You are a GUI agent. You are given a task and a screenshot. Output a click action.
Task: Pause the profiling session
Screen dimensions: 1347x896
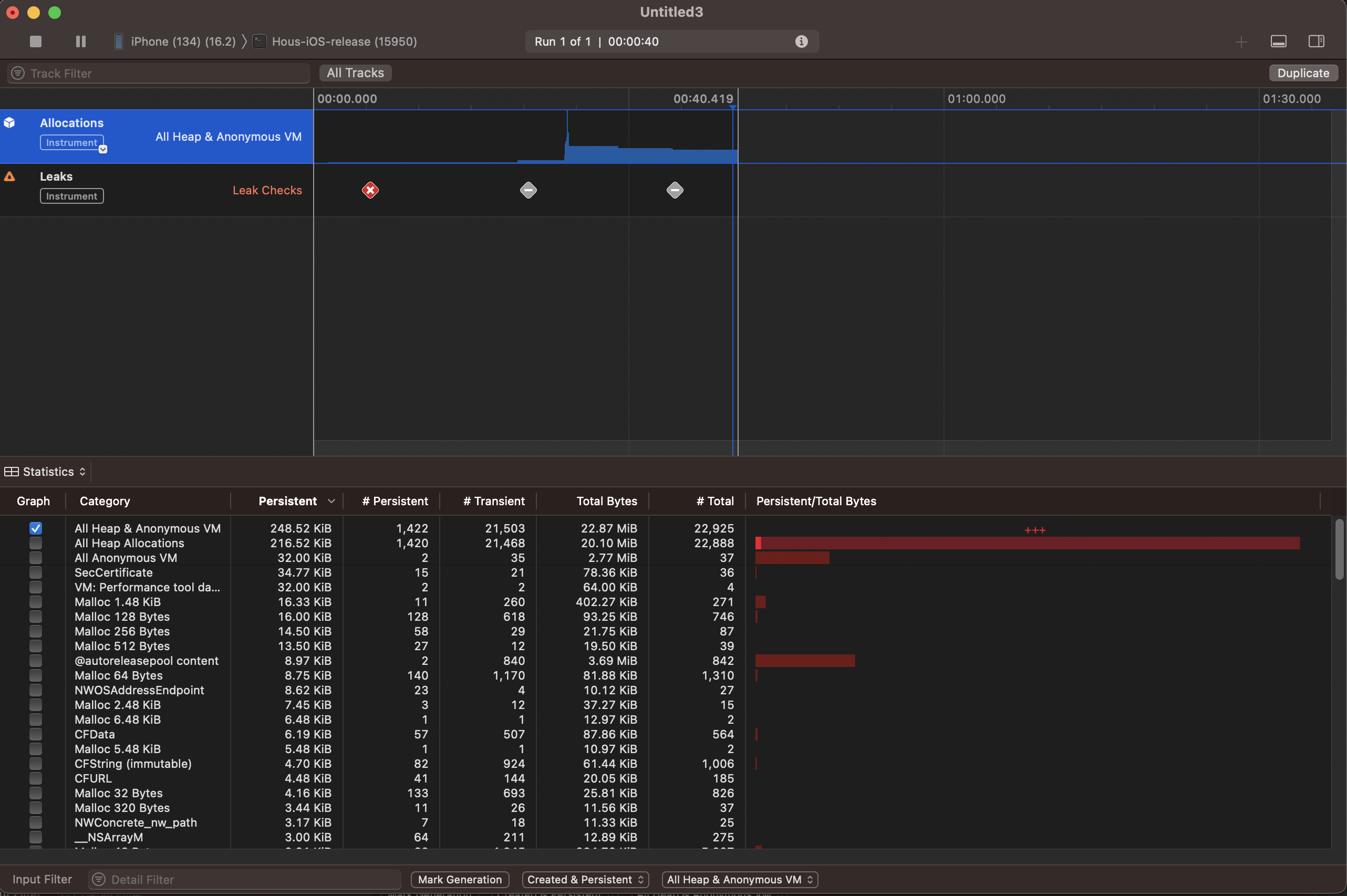[80, 41]
